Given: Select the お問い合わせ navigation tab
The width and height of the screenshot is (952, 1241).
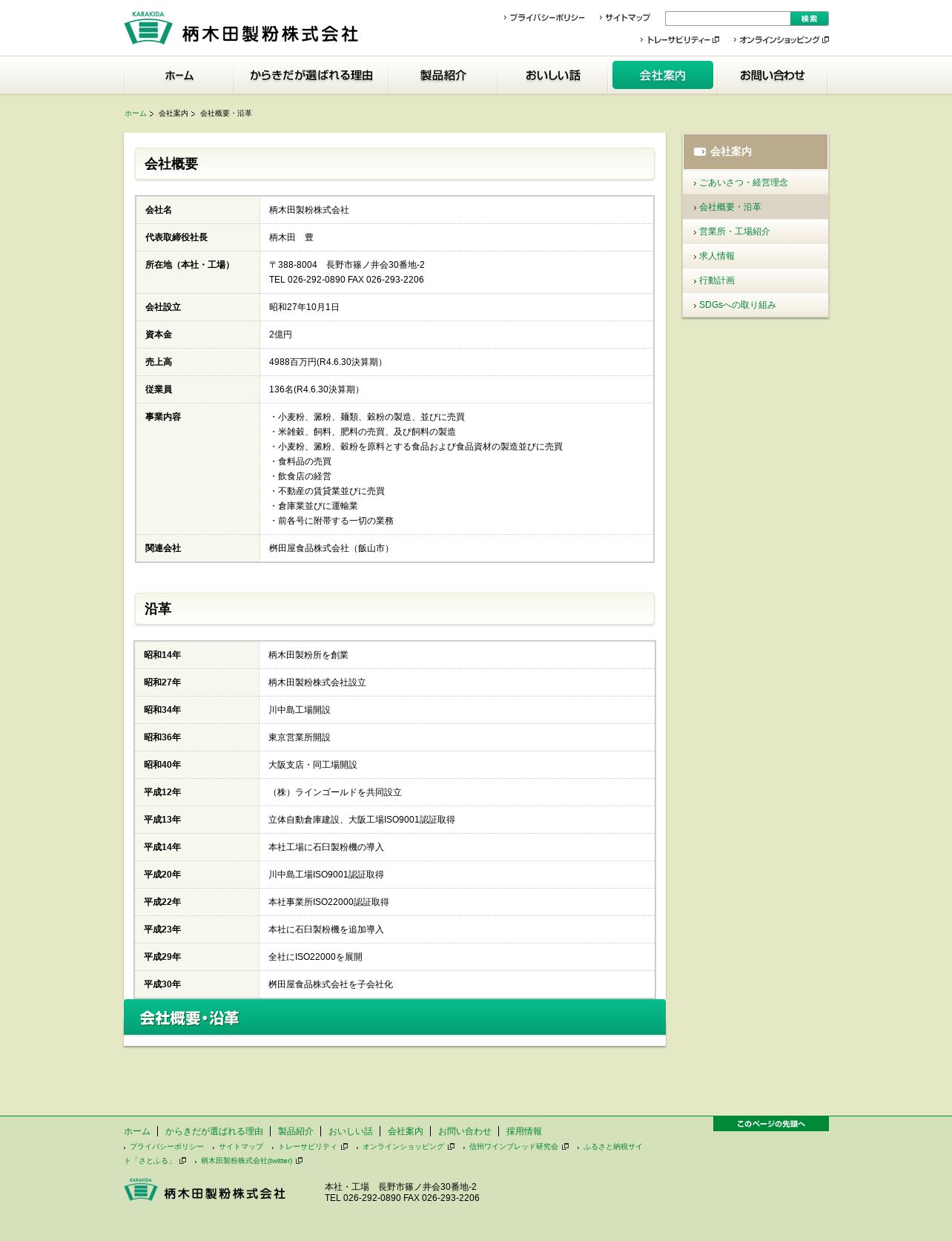Looking at the screenshot, I should tap(772, 75).
